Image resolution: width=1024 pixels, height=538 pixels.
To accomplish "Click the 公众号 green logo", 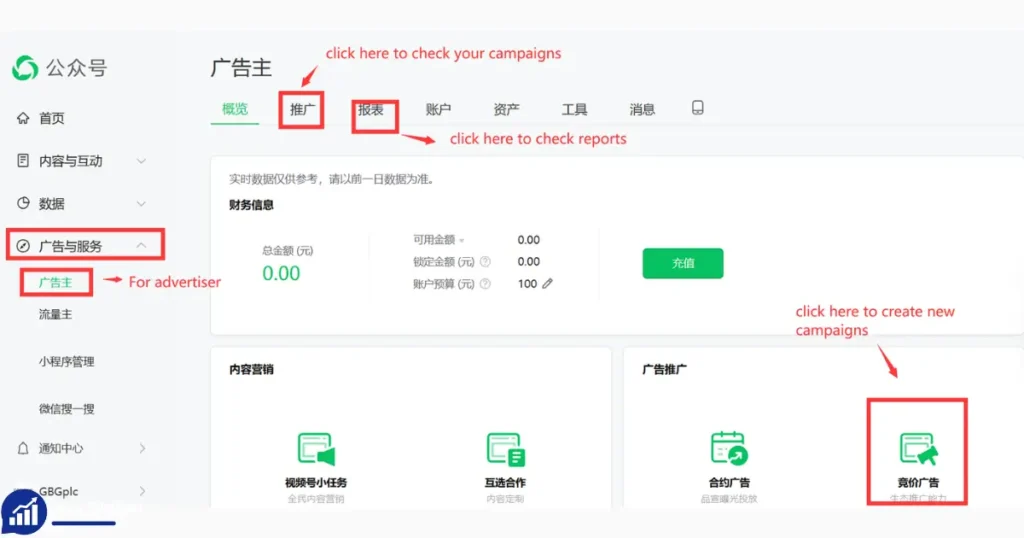I will 25,68.
